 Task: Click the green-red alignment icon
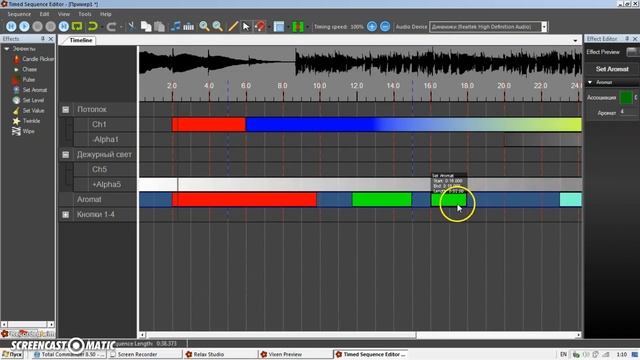coord(298,27)
